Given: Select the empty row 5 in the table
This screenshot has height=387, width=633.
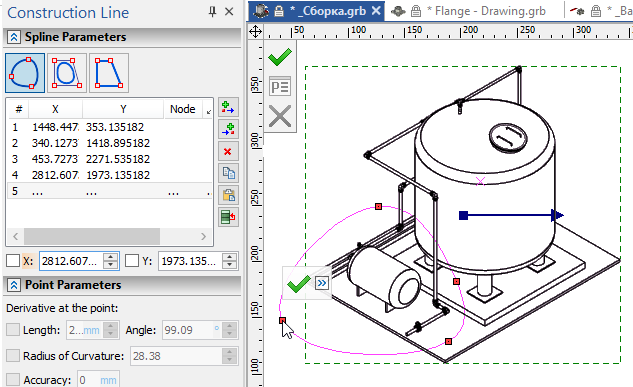Looking at the screenshot, I should (110, 191).
